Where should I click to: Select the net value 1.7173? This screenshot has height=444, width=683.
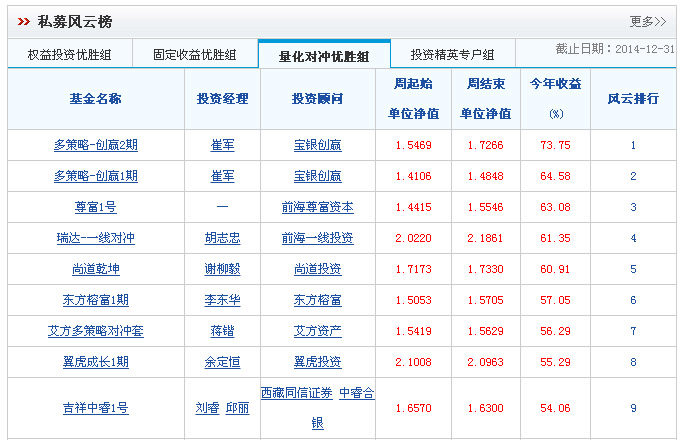point(413,269)
